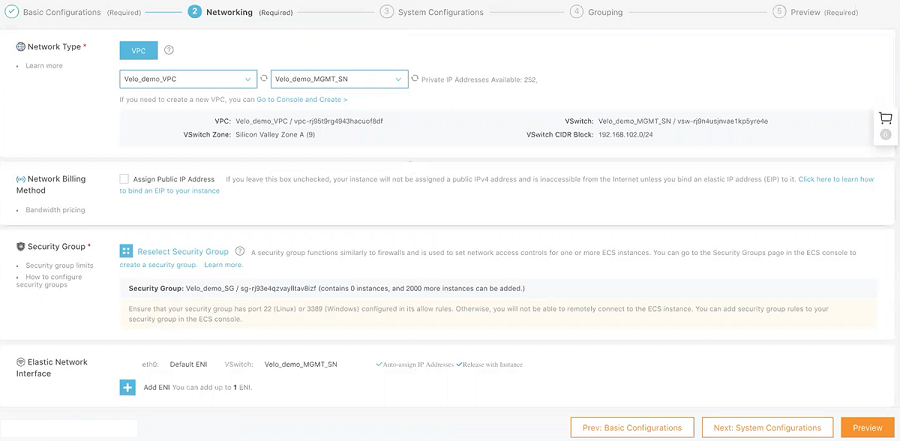900x441 pixels.
Task: Refresh the VSwitch list
Action: click(415, 79)
